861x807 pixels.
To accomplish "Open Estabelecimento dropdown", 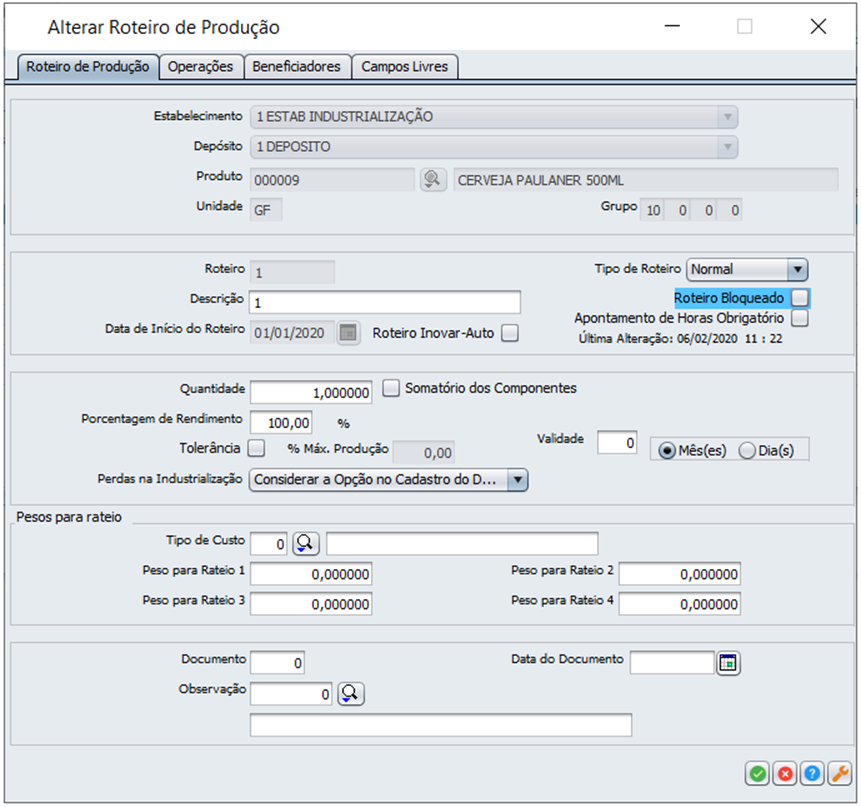I will (494, 117).
